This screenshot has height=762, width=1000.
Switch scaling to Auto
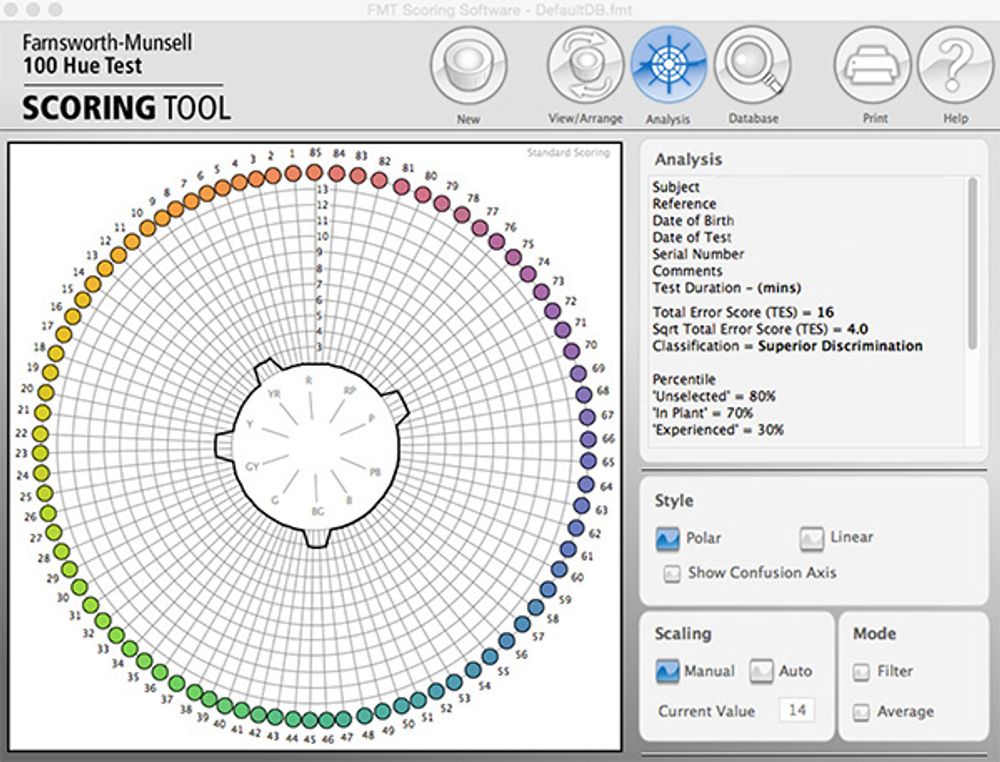762,671
